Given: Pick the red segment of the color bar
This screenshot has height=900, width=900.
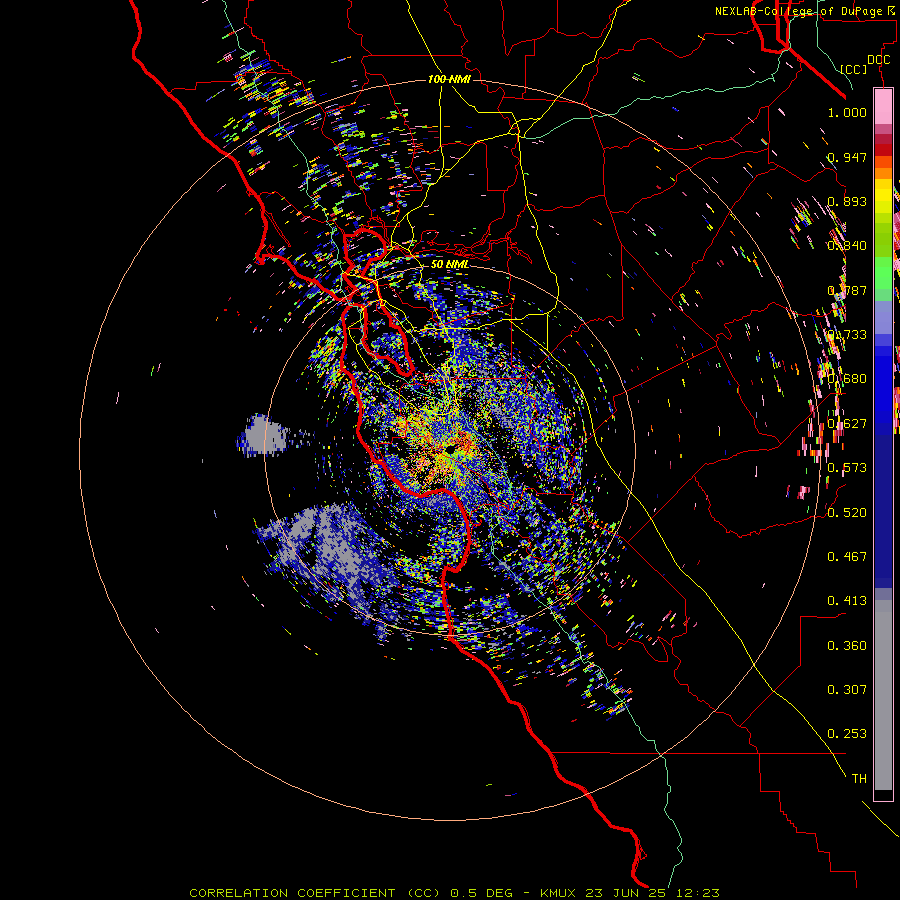Looking at the screenshot, I should [883, 149].
